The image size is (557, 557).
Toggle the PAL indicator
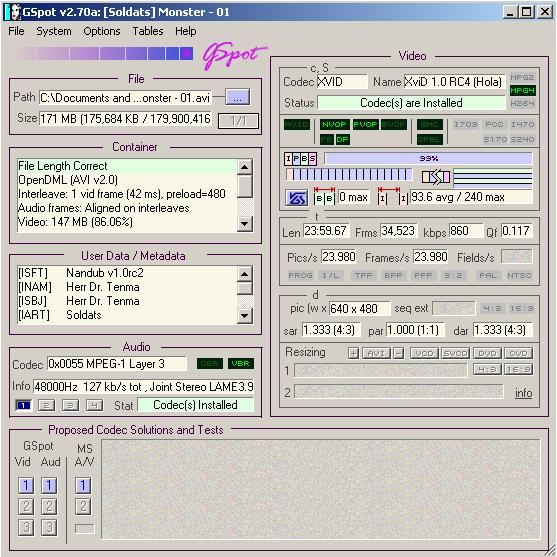coord(488,275)
